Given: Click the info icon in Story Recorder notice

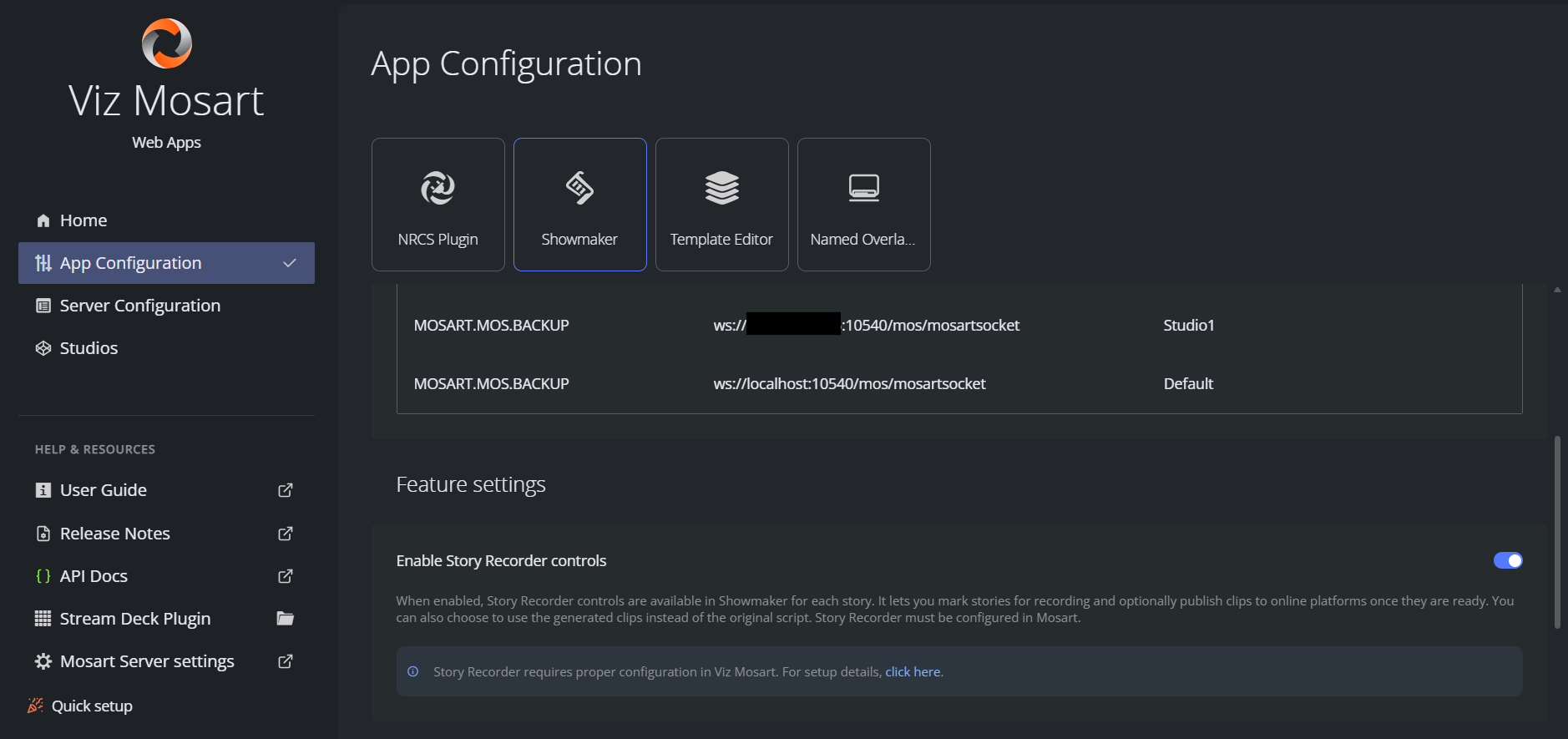Looking at the screenshot, I should pyautogui.click(x=412, y=671).
